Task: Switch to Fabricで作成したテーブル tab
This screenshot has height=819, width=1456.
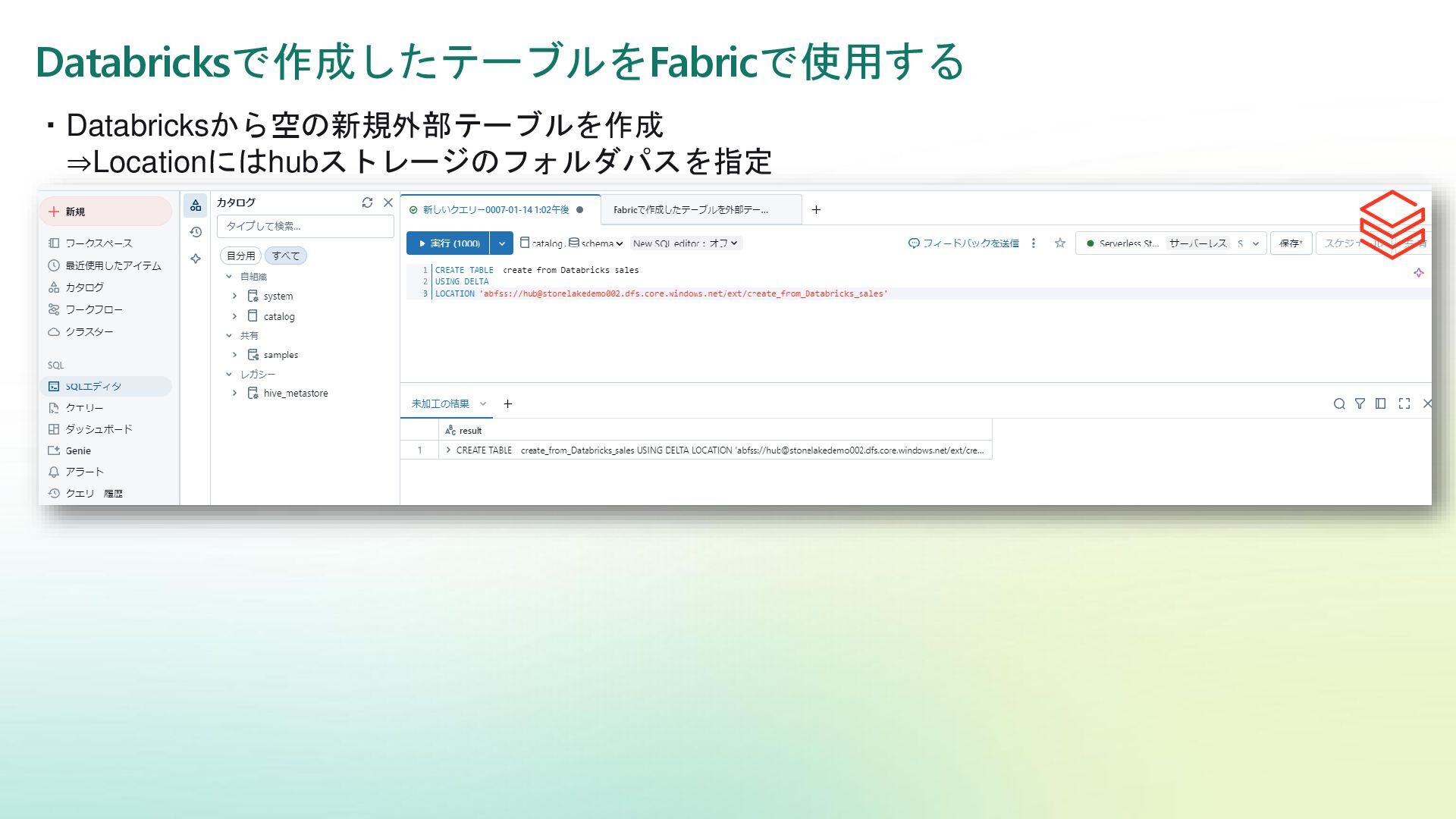Action: 690,209
